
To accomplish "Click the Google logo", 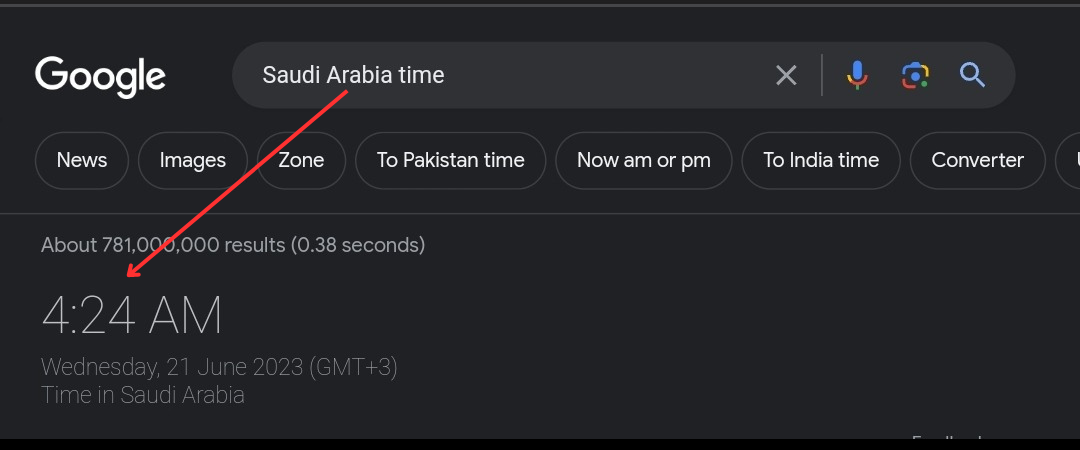I will tap(100, 76).
